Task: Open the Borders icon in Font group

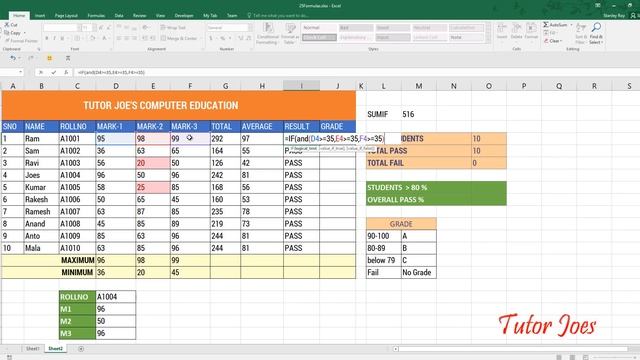Action: [x=77, y=38]
